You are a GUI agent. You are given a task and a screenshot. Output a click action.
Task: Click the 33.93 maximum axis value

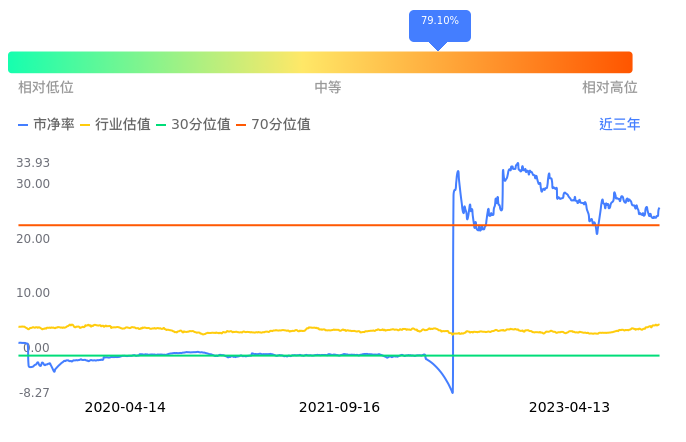34,163
